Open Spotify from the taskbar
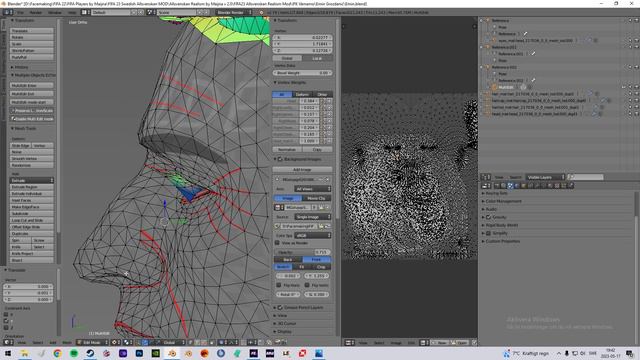 tap(74, 353)
